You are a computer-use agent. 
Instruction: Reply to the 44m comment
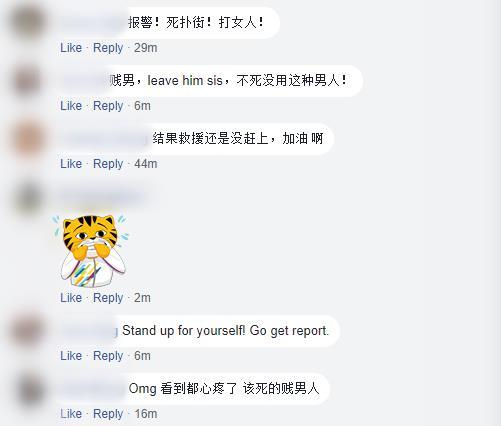(108, 164)
